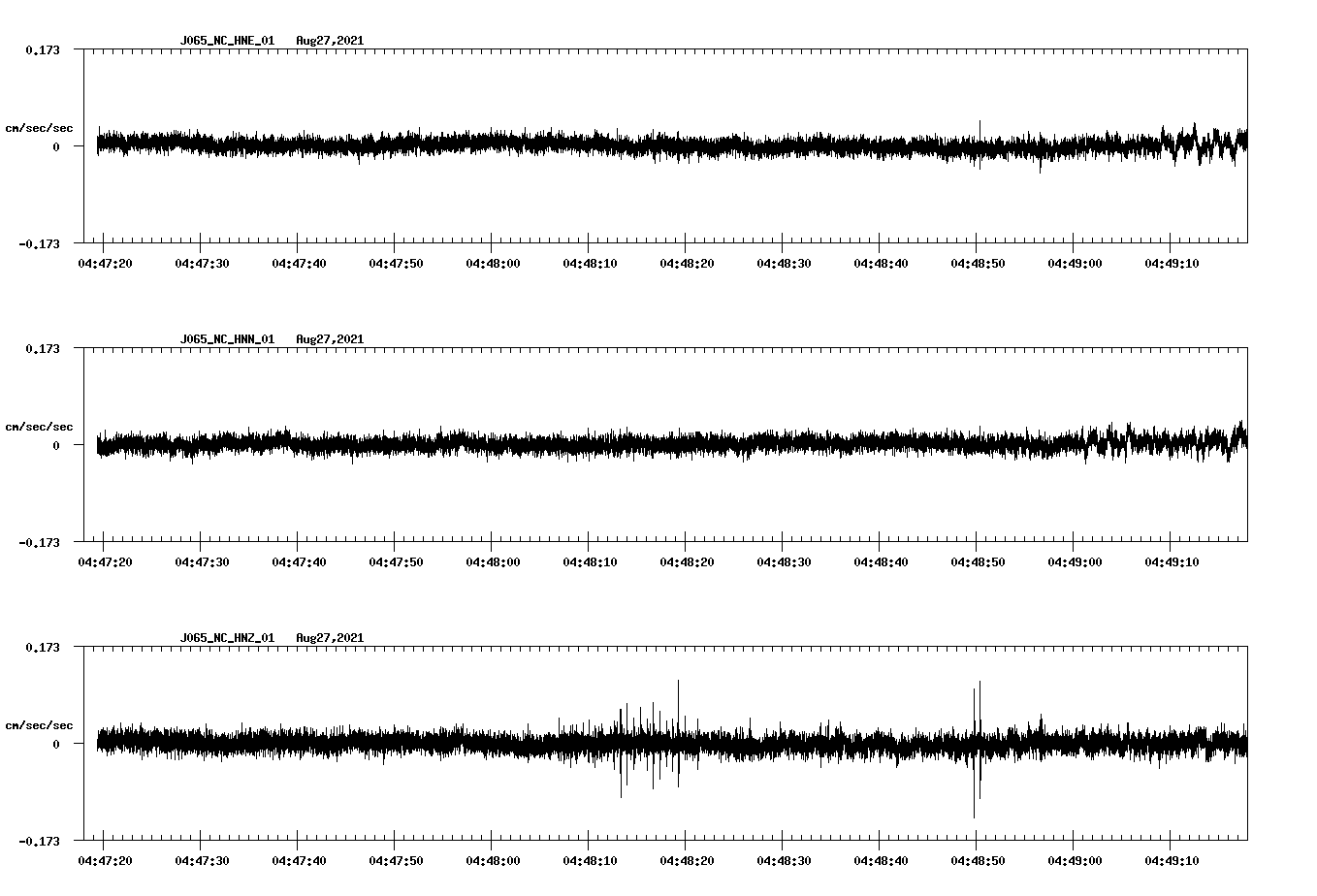Click 04:48:00 time label under HNZ plot
The height and width of the screenshot is (896, 1317).
click(493, 860)
